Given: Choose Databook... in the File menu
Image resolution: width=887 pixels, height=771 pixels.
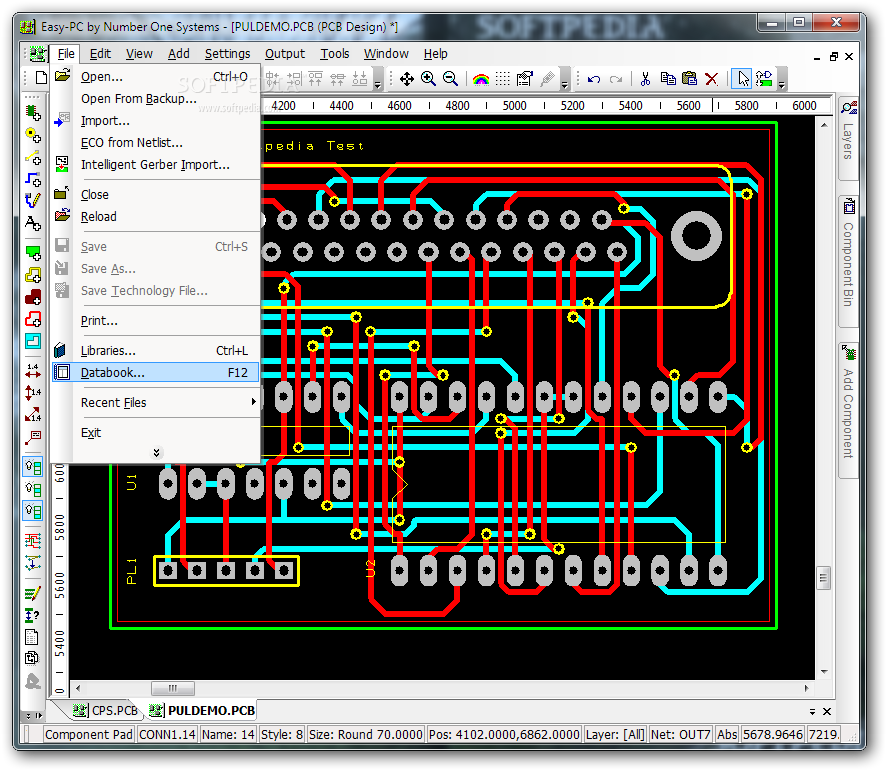Looking at the screenshot, I should click(156, 372).
